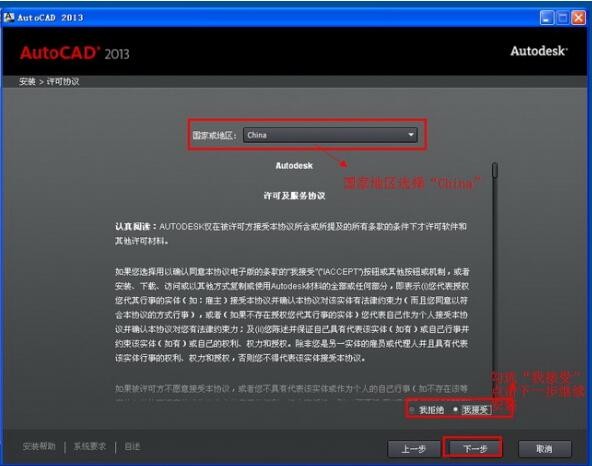Select the 我接受 (I Accept) radio button
592x466 pixels.
[x=455, y=409]
